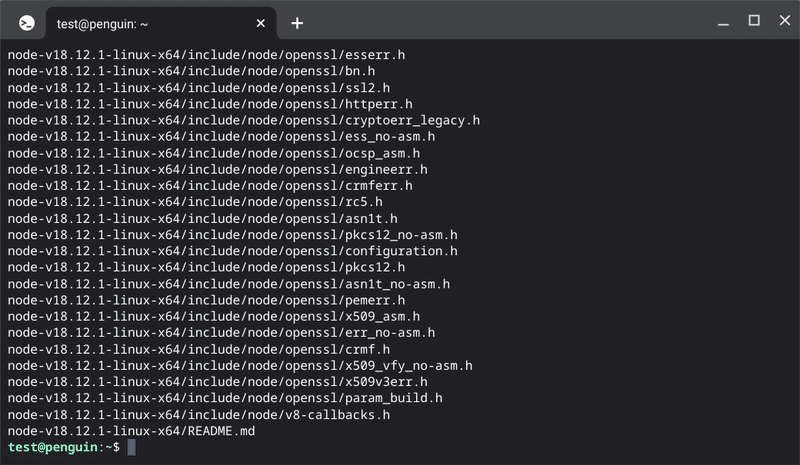Click the line ending in ssl2.h
This screenshot has height=465, width=800.
click(x=199, y=87)
